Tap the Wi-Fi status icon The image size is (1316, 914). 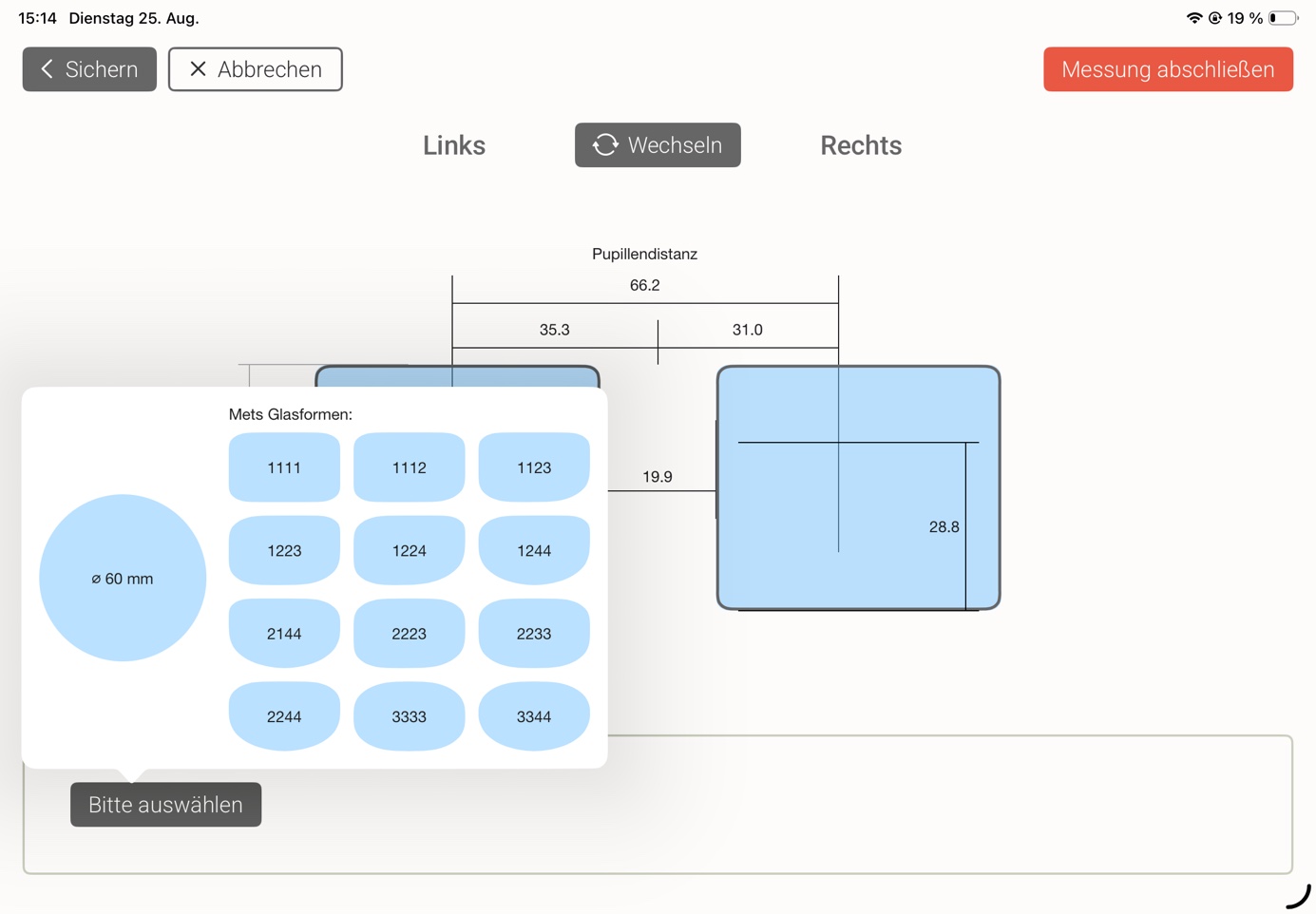(1194, 18)
